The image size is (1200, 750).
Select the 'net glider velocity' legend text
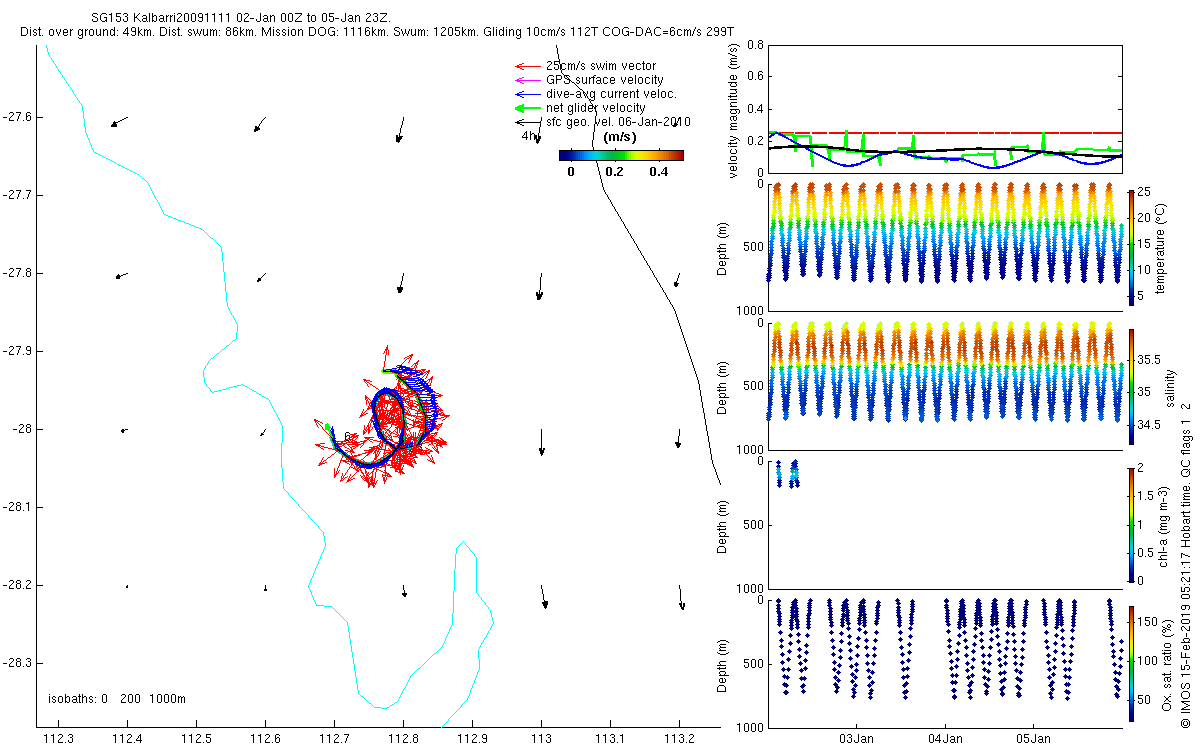(596, 108)
